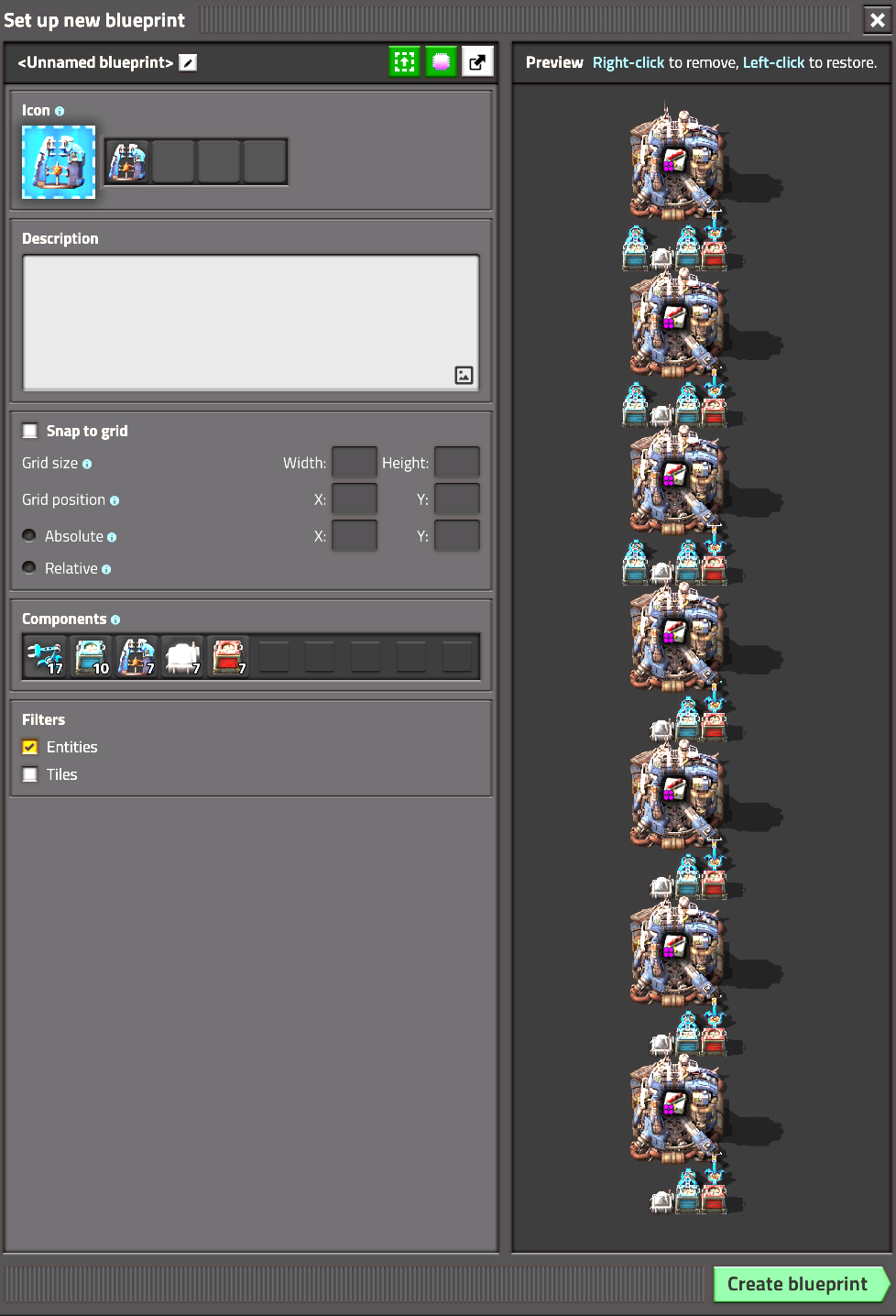Click the large highlighted blueprint icon

tap(59, 162)
